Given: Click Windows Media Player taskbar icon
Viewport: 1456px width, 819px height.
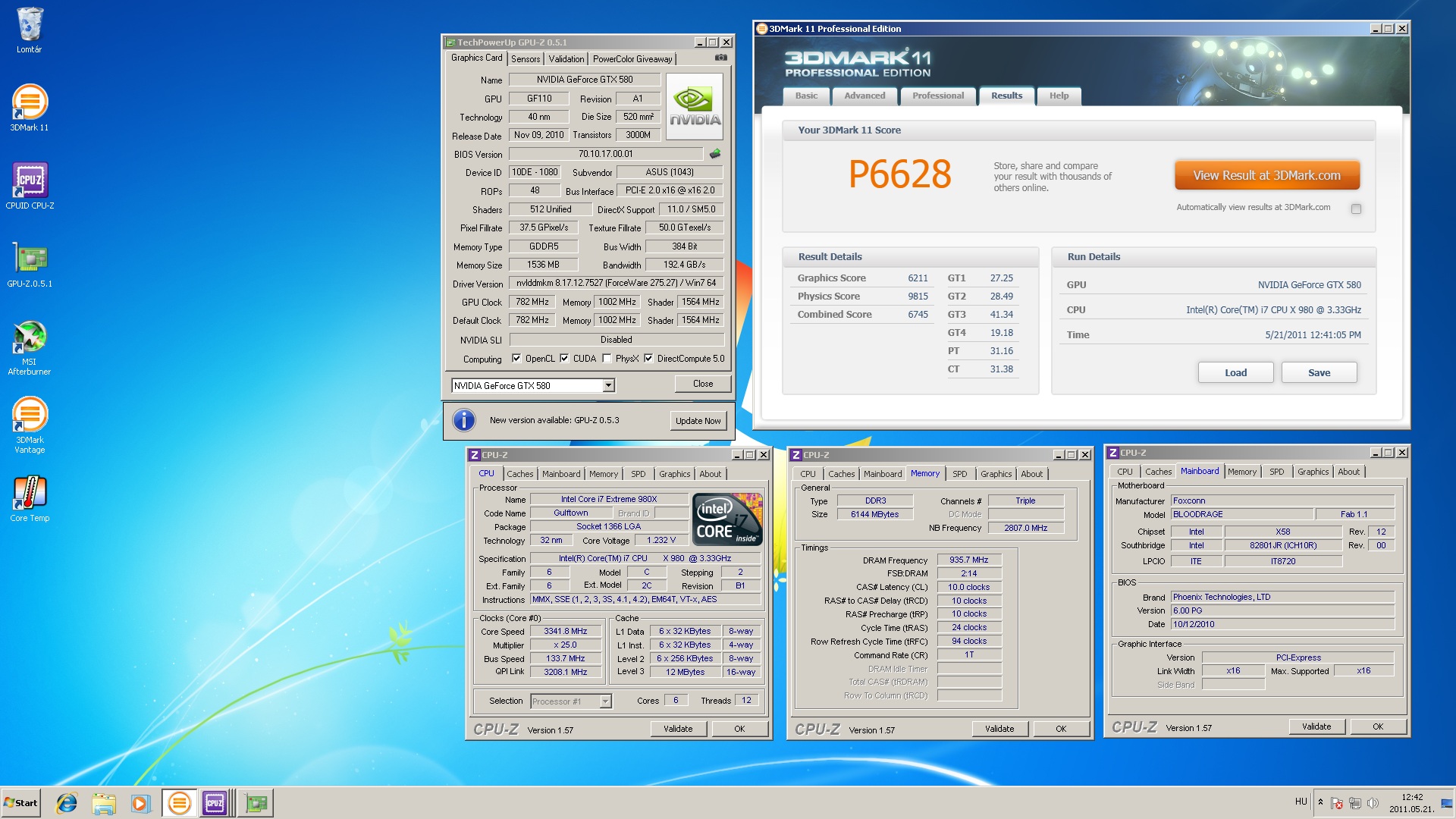Looking at the screenshot, I should [140, 802].
